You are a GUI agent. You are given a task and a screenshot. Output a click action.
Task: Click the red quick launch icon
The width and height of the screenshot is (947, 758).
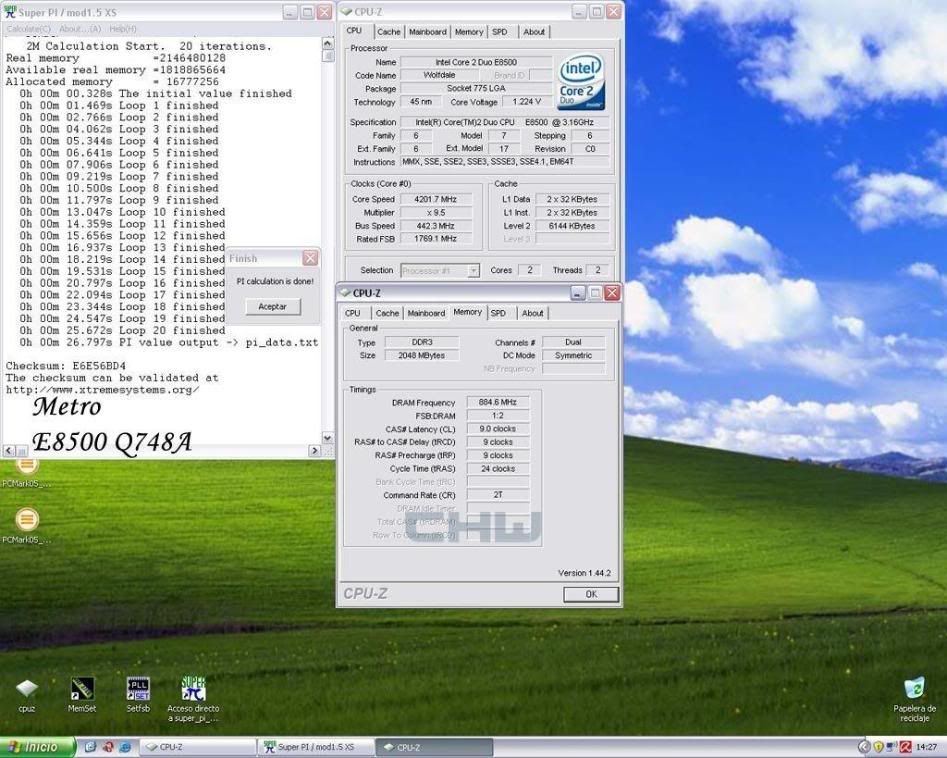pyautogui.click(x=108, y=747)
